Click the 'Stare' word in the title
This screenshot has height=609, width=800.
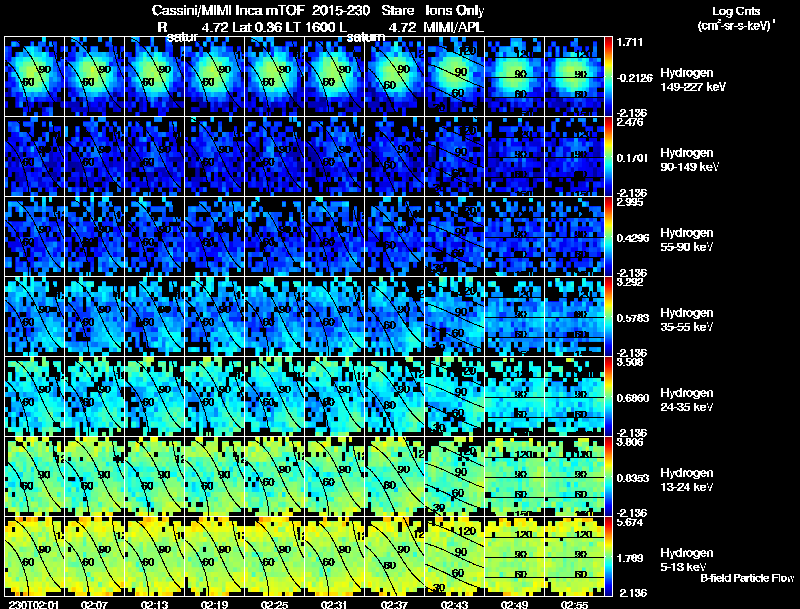398,11
